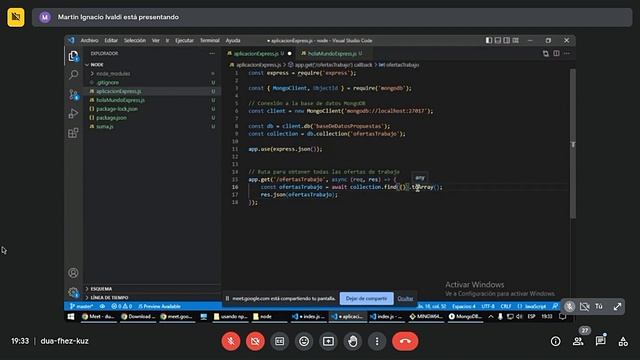Open chat with everyone in Meet

[x=600, y=341]
